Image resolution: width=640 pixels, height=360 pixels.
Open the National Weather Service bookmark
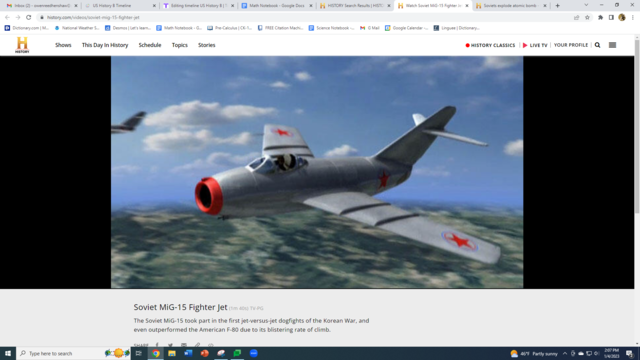[x=77, y=28]
